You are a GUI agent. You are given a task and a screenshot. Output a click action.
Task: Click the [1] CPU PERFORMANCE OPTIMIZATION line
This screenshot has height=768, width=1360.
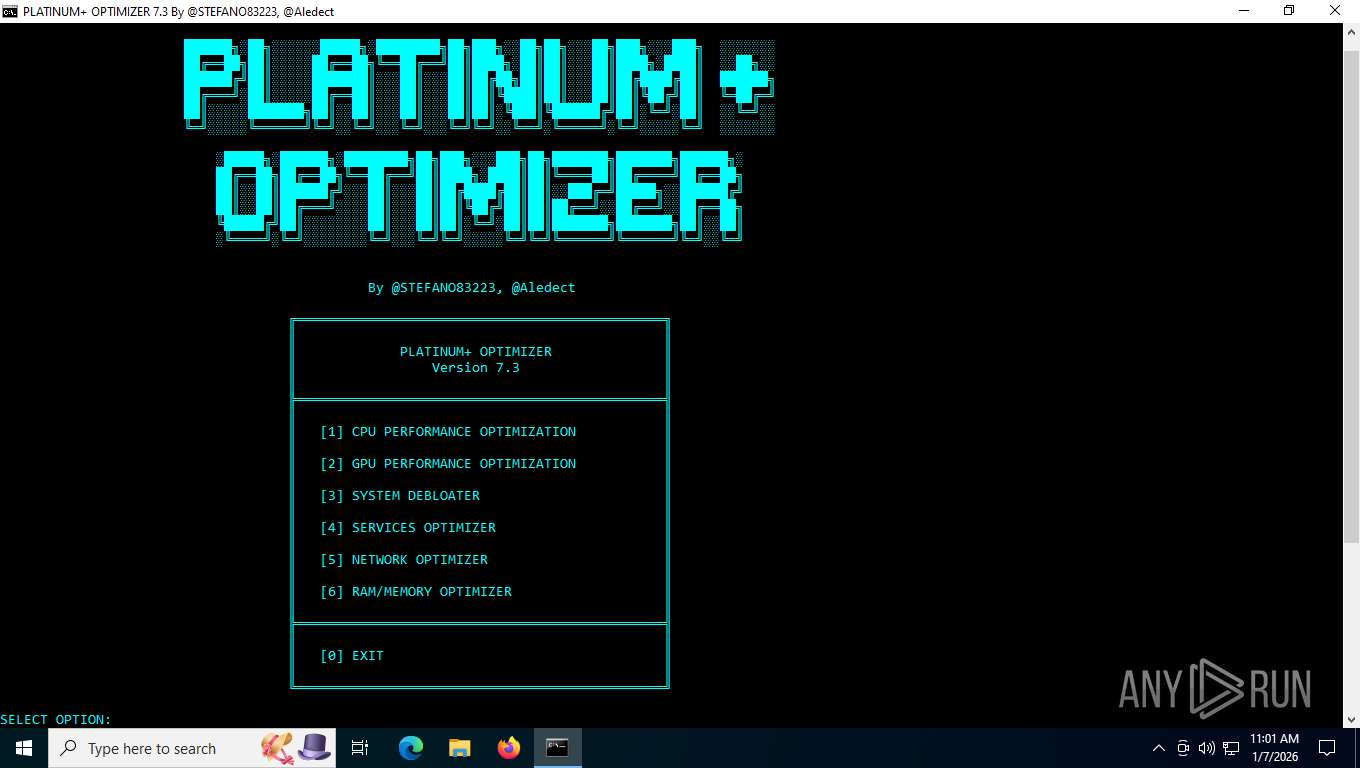pyautogui.click(x=448, y=432)
